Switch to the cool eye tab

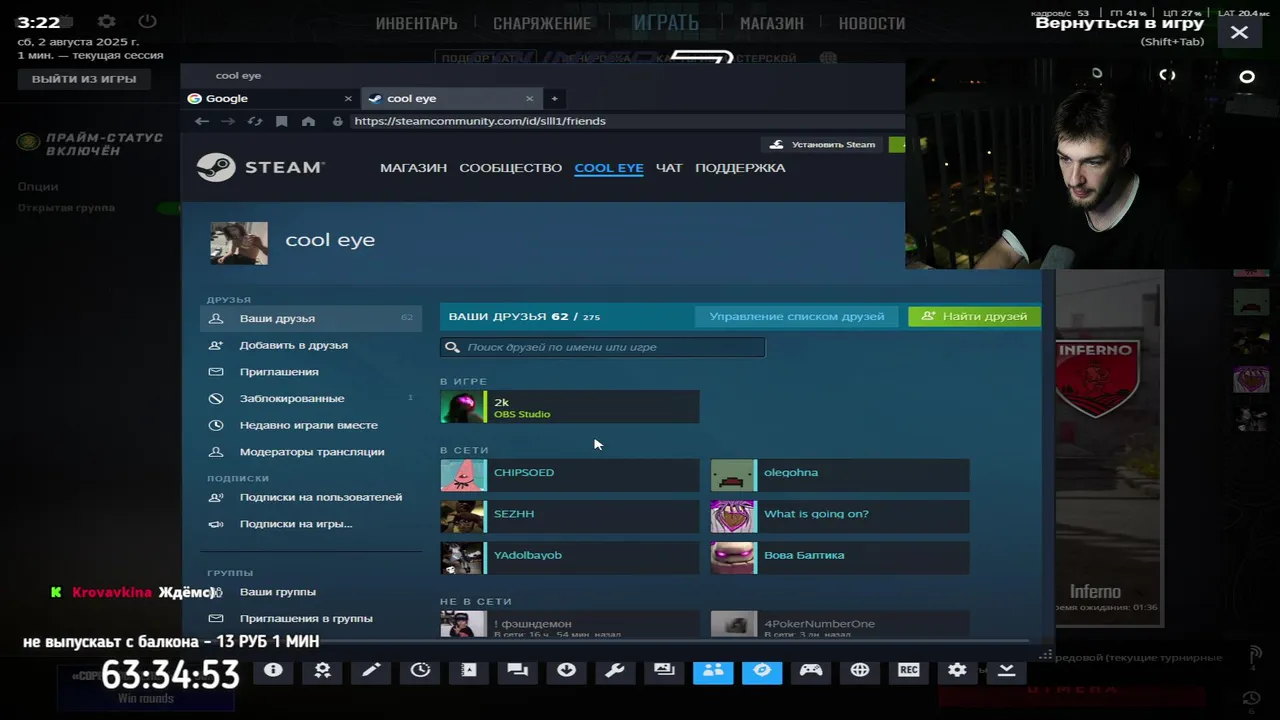click(452, 98)
